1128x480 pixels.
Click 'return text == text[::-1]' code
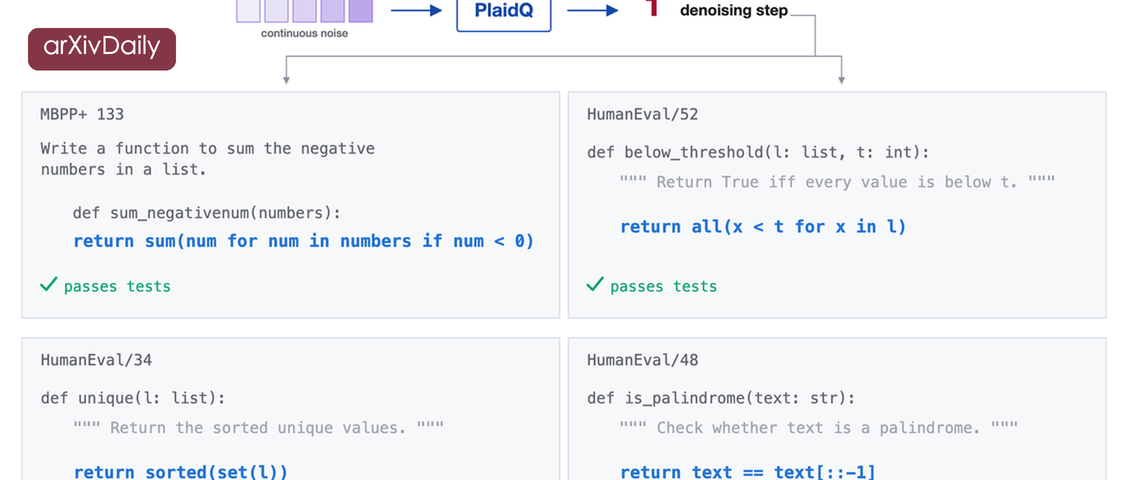748,472
